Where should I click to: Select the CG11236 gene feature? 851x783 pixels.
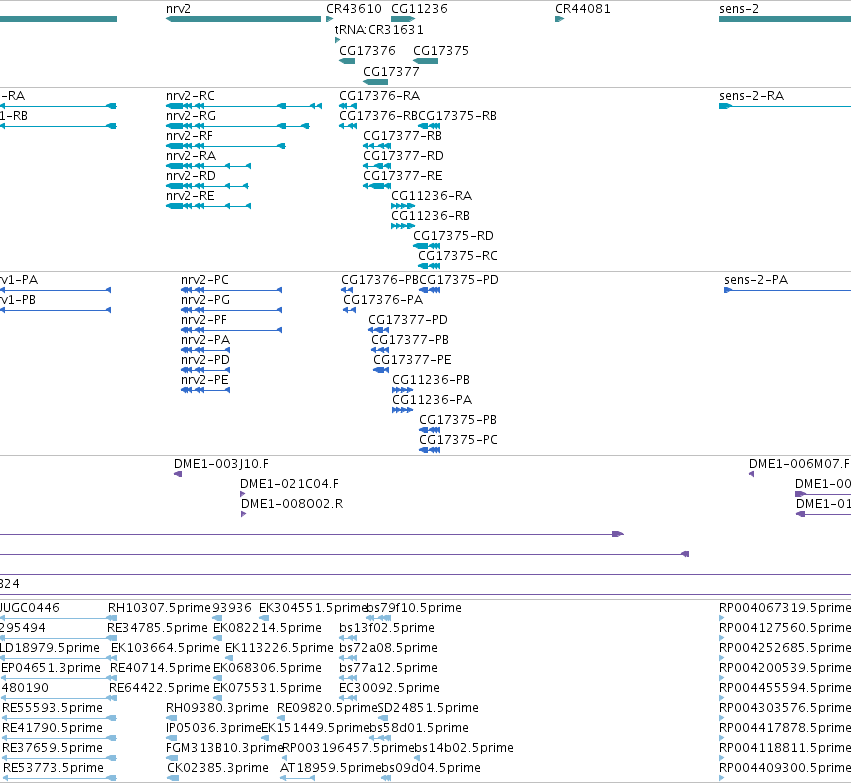click(403, 19)
